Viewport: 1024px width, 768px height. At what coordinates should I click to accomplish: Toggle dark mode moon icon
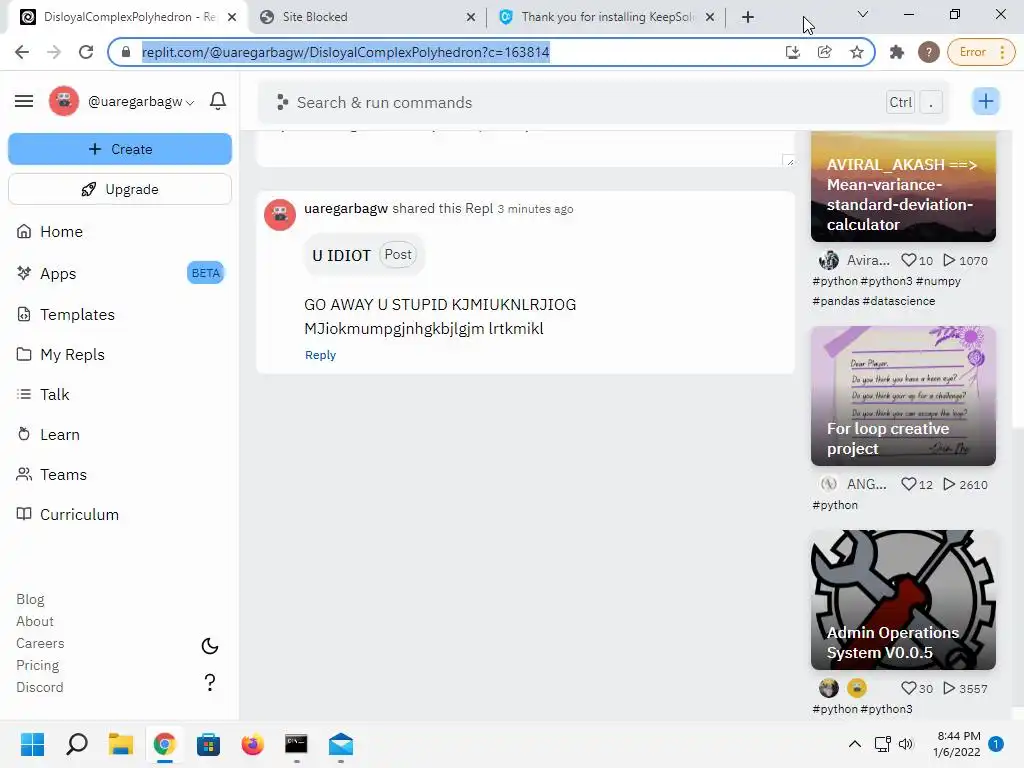tap(210, 647)
